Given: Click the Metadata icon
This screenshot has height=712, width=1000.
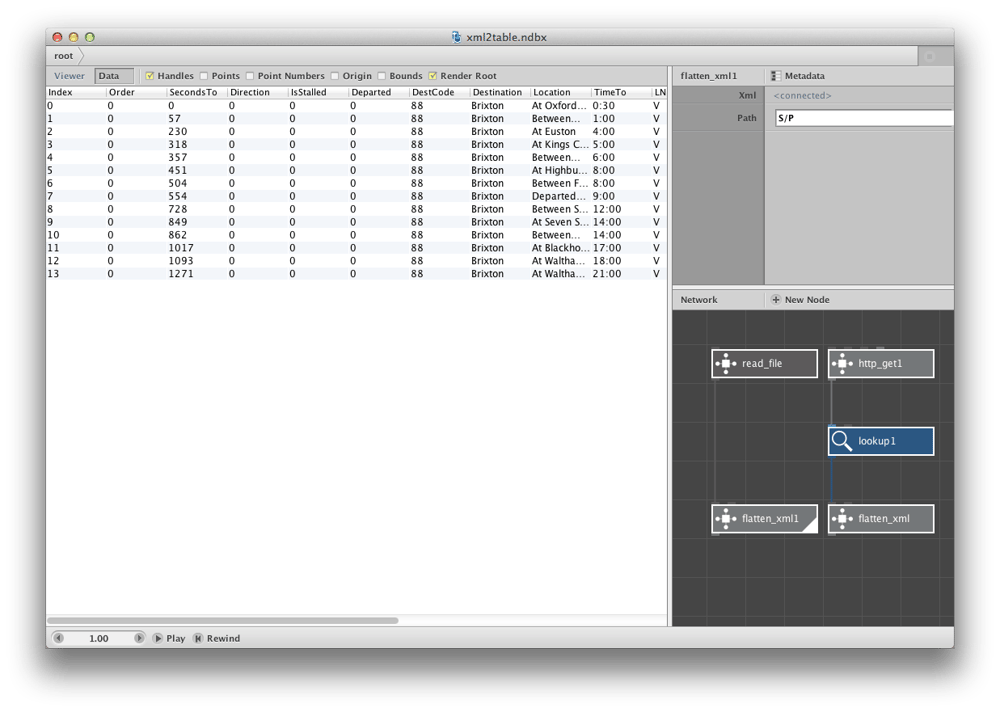Looking at the screenshot, I should coord(776,76).
